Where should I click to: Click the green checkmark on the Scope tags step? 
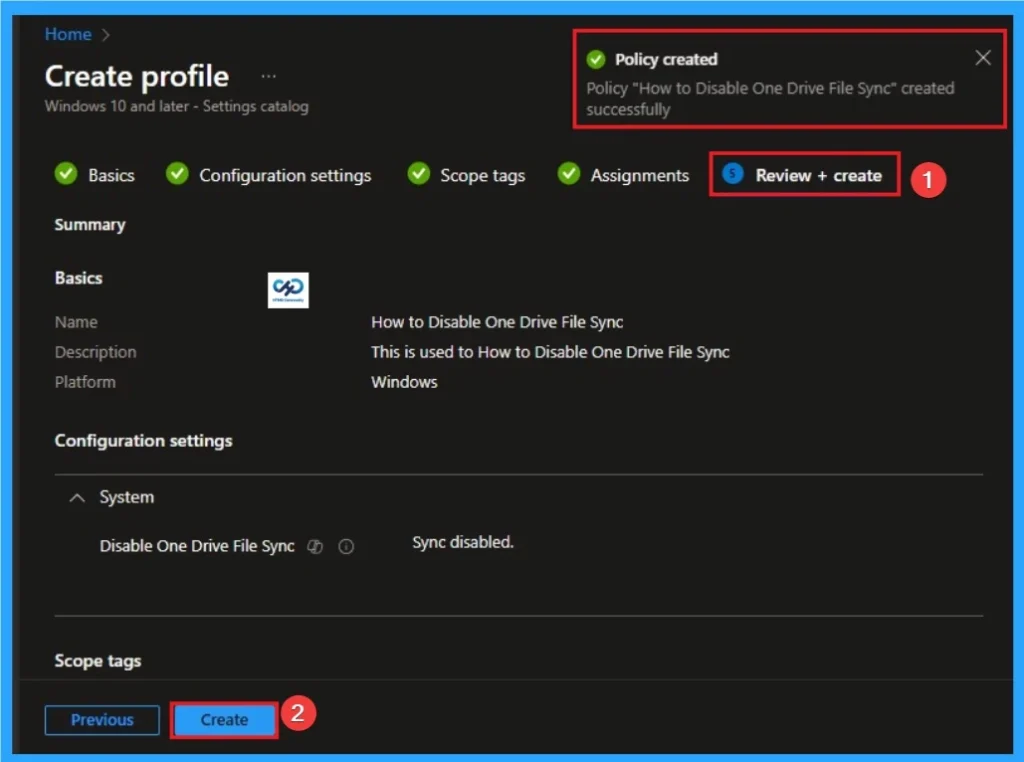(419, 174)
